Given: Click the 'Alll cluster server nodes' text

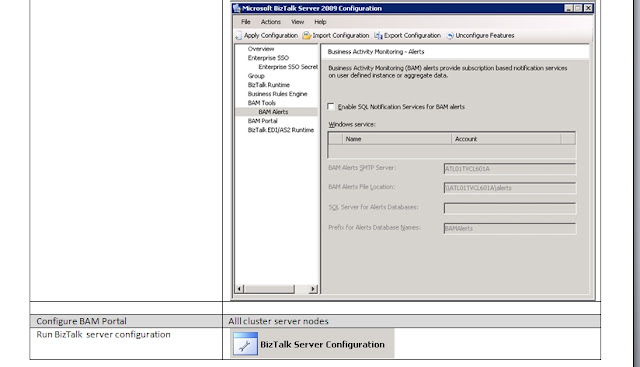Looking at the screenshot, I should [278, 321].
